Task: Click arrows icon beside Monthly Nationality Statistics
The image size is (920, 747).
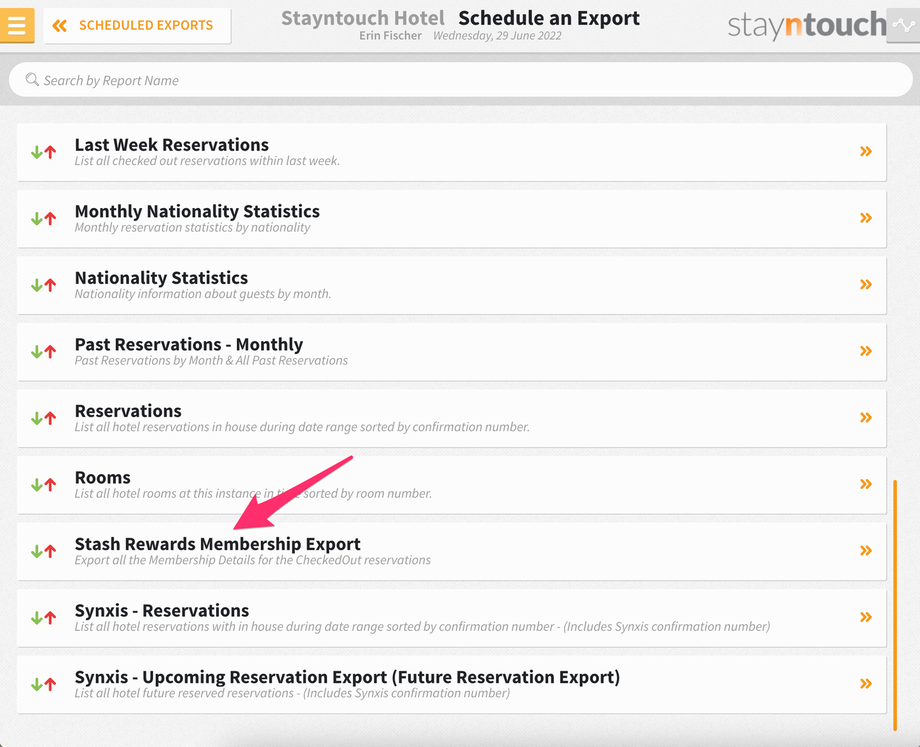Action: pos(43,218)
